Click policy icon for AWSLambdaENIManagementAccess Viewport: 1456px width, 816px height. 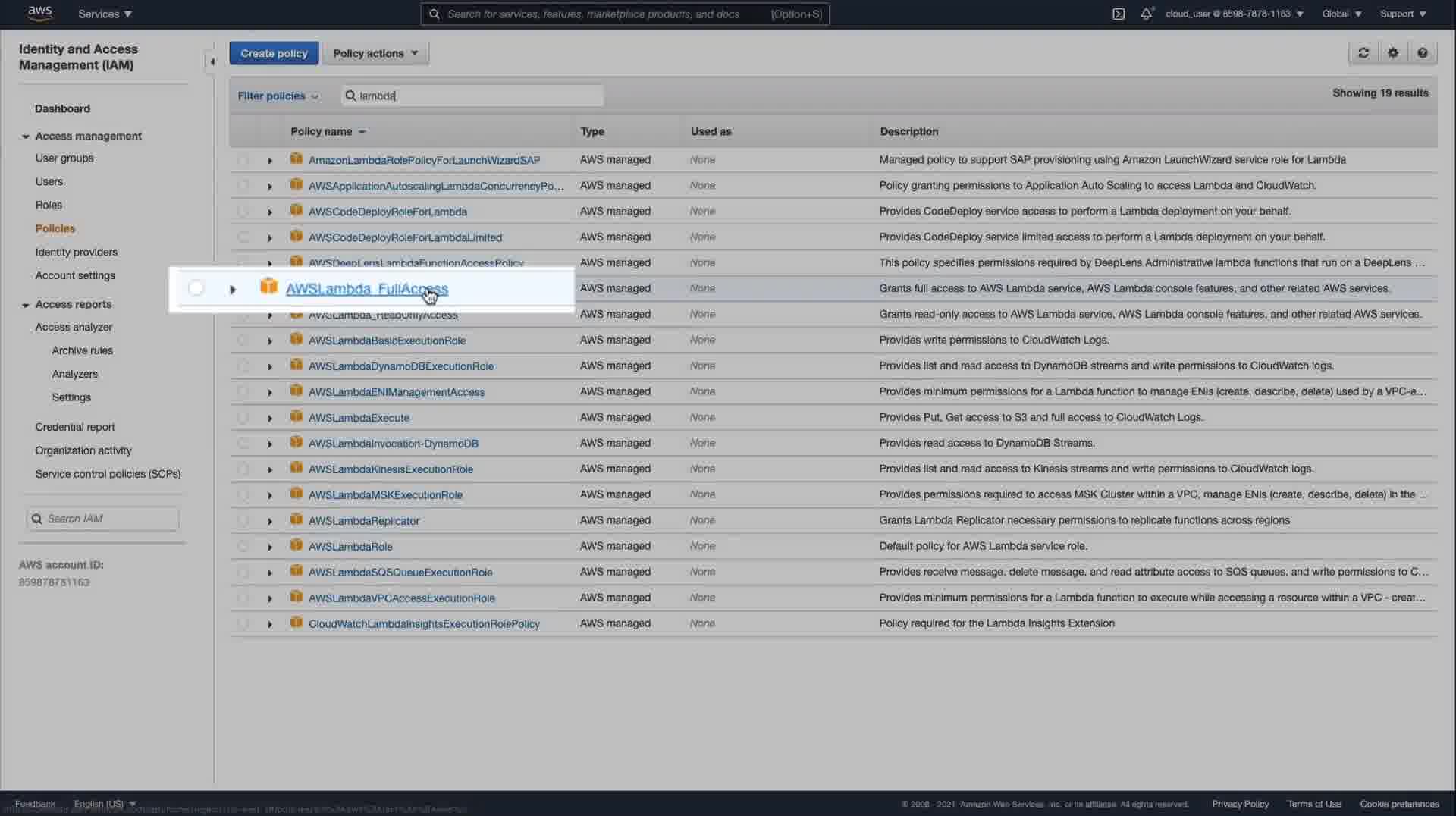[297, 391]
